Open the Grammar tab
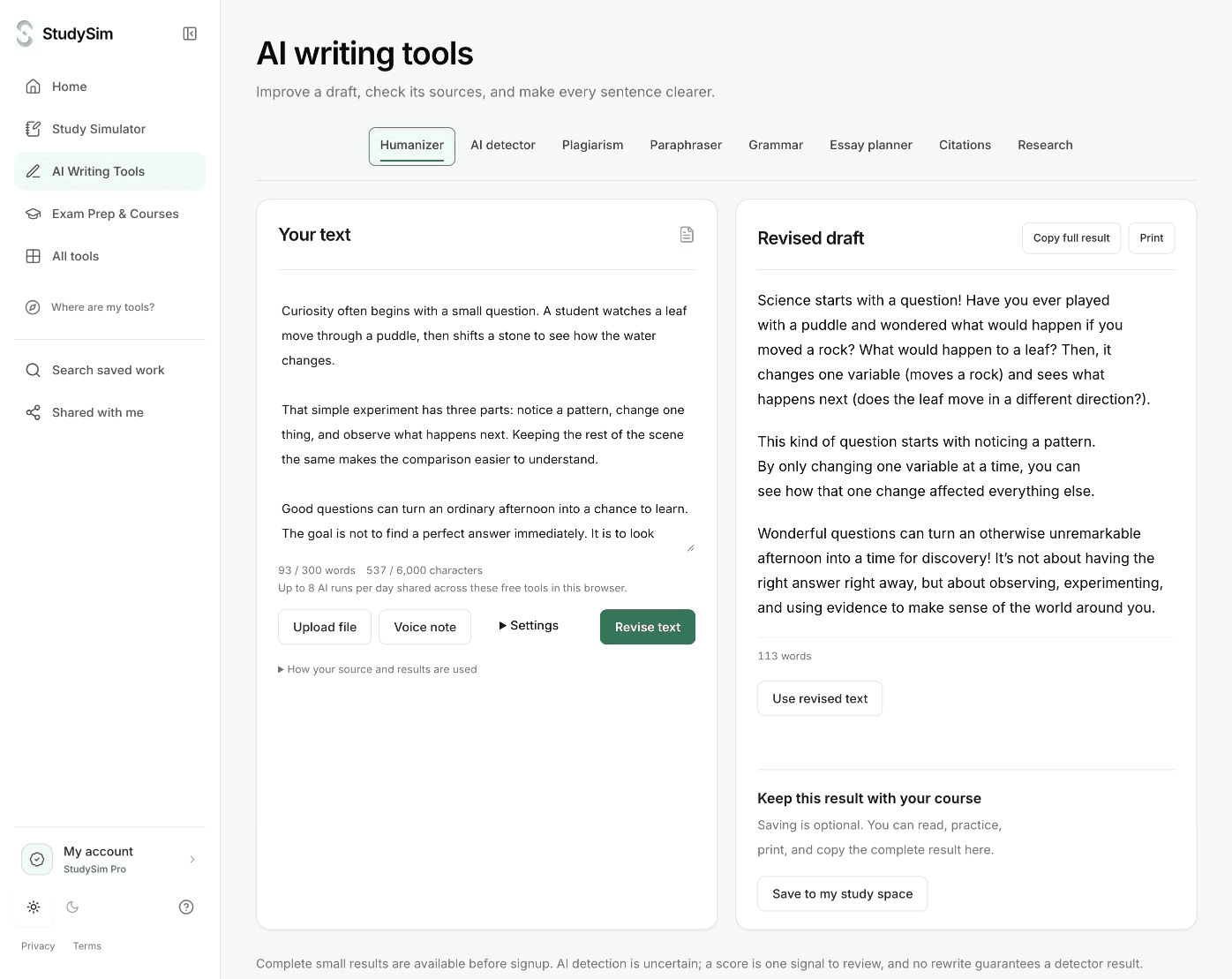Image resolution: width=1232 pixels, height=979 pixels. coord(776,146)
